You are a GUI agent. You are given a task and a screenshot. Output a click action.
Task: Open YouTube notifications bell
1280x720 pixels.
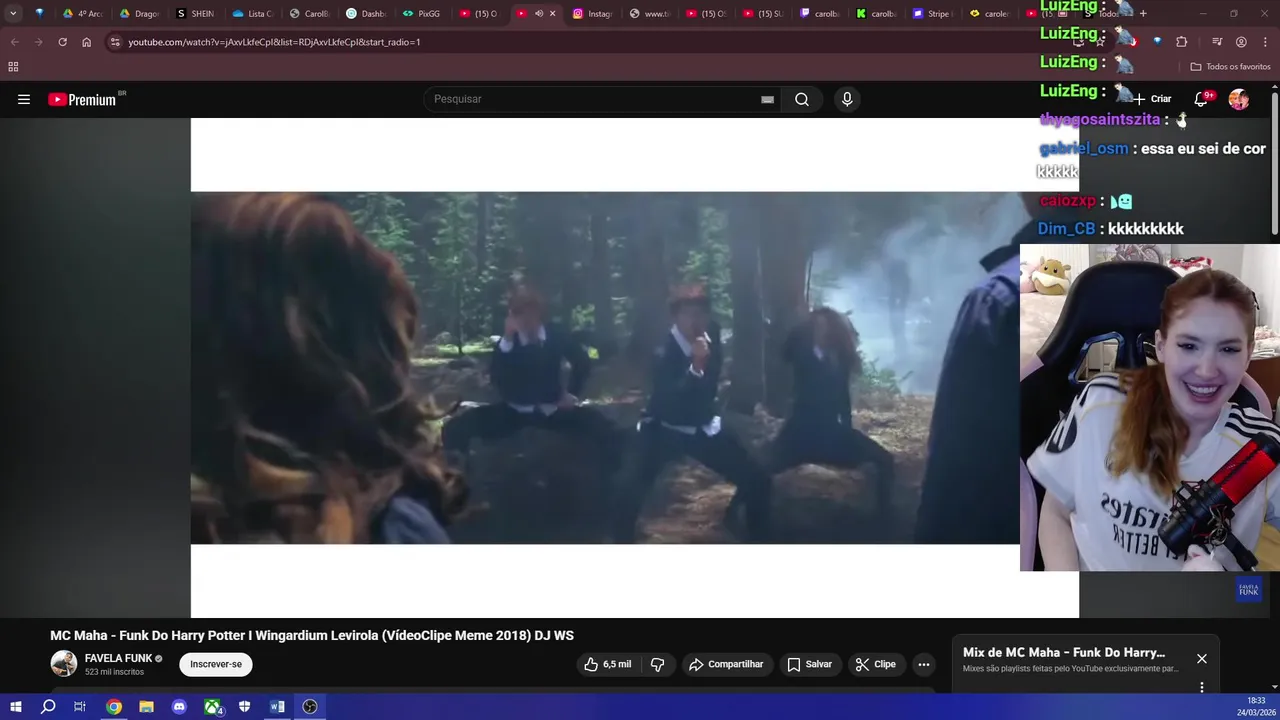(1201, 99)
